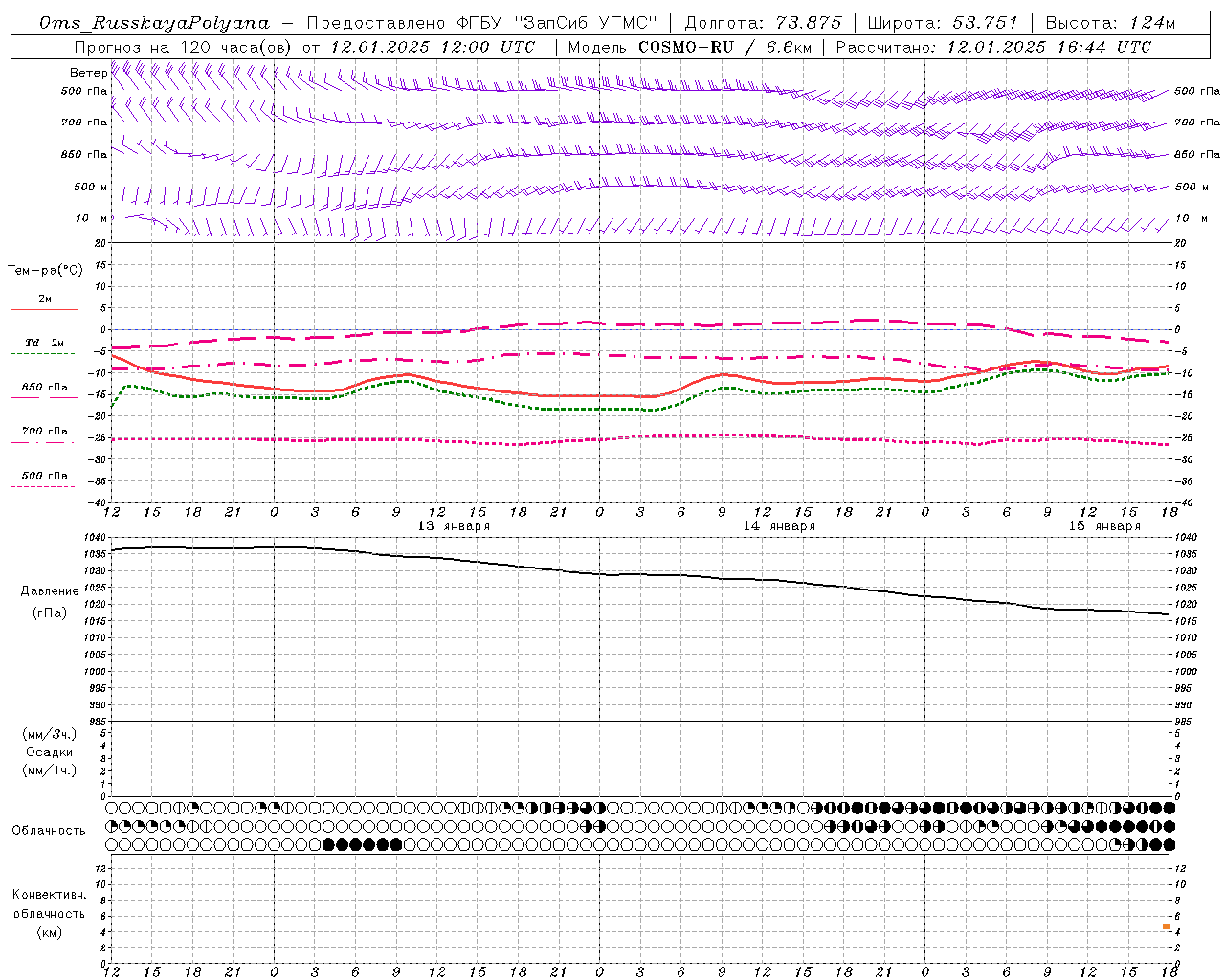1225x980 pixels.
Task: Click the 13 января date label
Action: [454, 525]
